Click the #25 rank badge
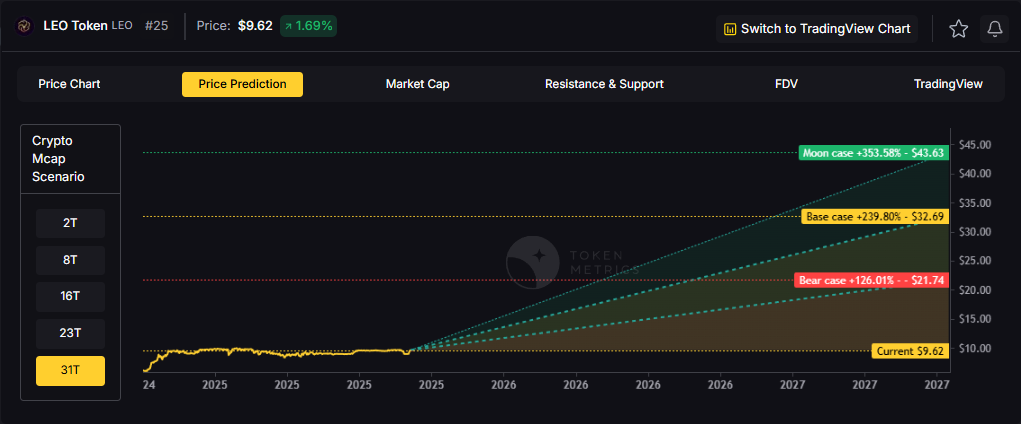 (156, 26)
